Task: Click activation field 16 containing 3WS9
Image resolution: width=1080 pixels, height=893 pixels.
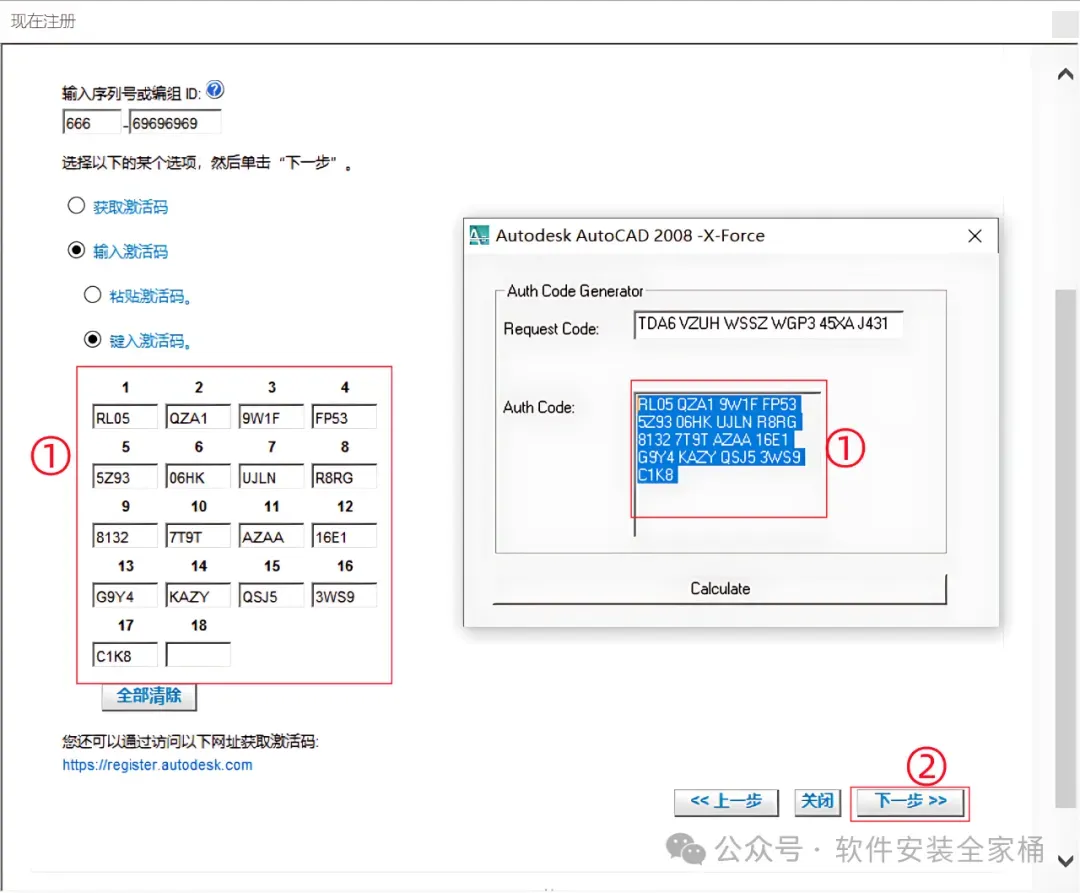Action: click(x=344, y=596)
